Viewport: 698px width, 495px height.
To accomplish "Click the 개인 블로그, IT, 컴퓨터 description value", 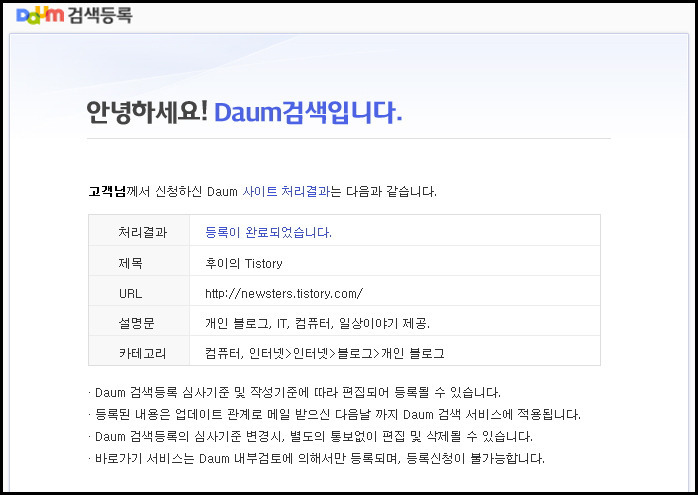I will click(317, 323).
